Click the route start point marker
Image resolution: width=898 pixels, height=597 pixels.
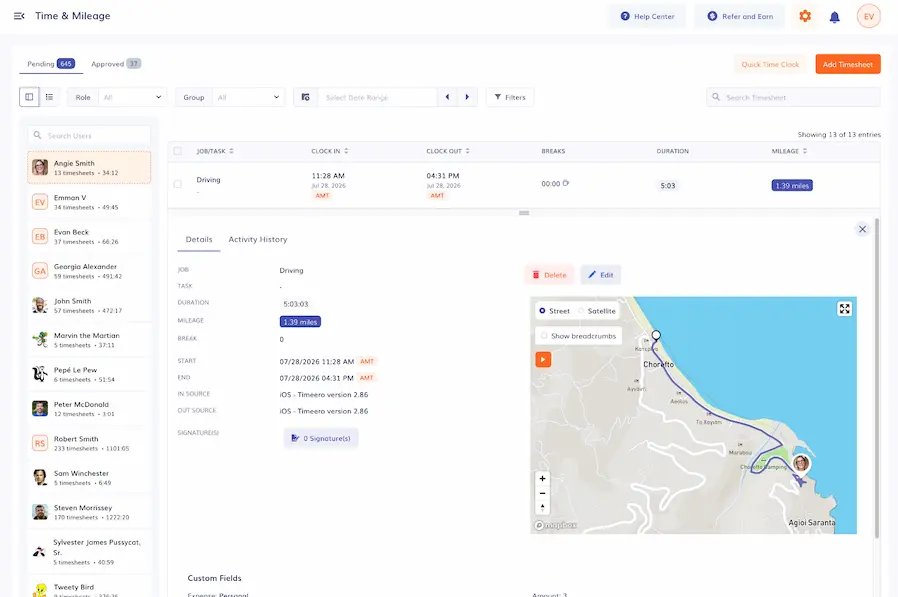656,335
